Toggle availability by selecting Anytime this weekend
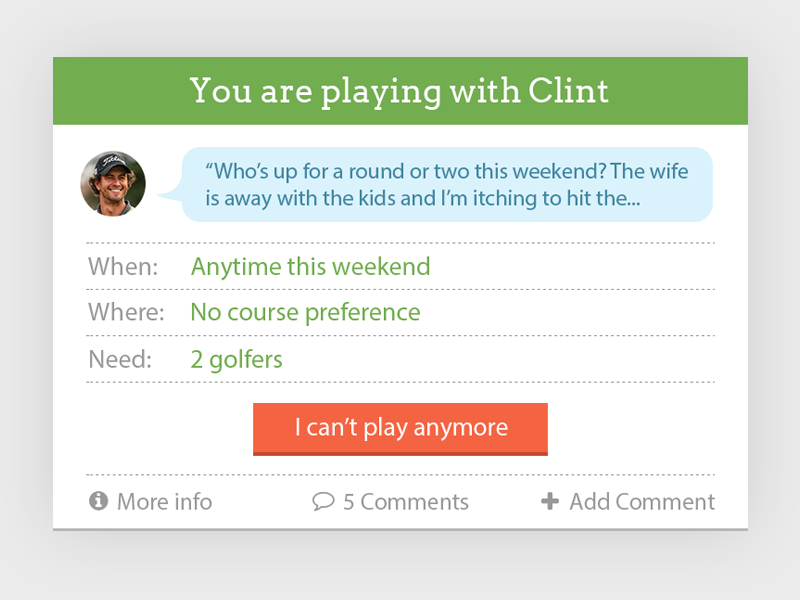Image resolution: width=800 pixels, height=600 pixels. [x=311, y=267]
